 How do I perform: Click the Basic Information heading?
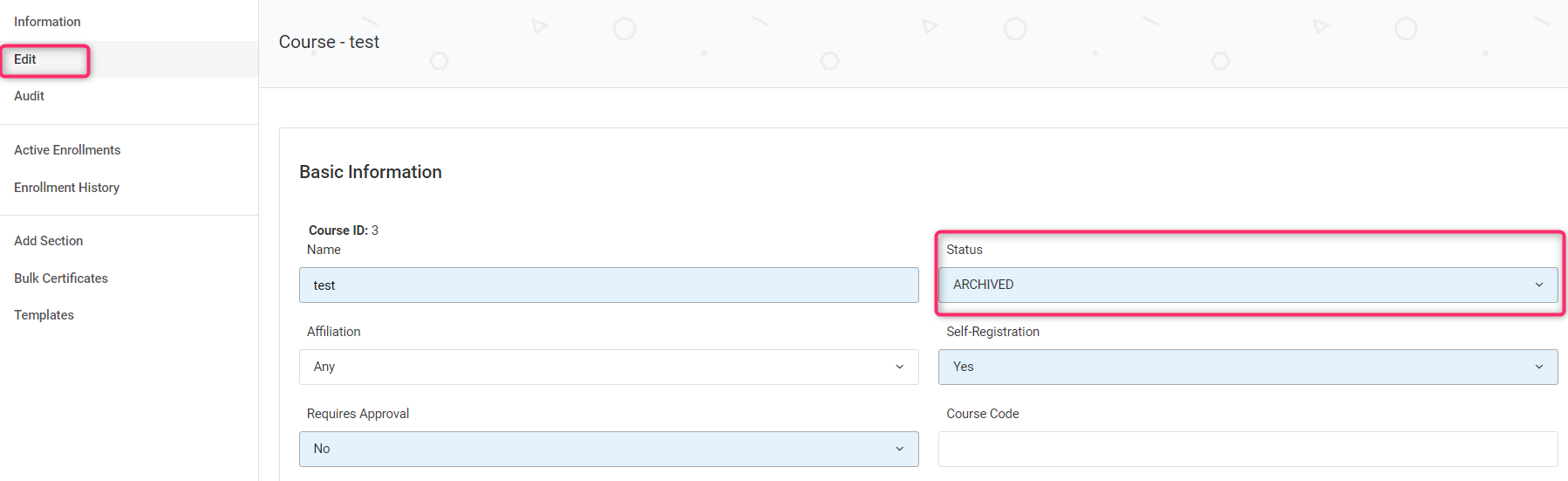coord(370,172)
